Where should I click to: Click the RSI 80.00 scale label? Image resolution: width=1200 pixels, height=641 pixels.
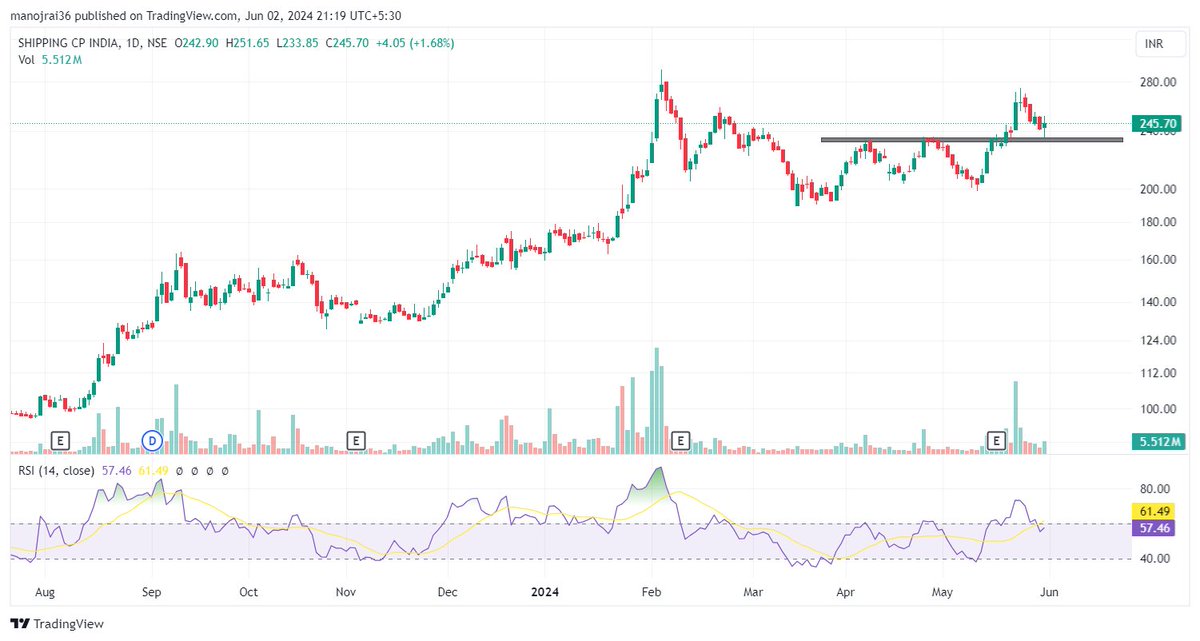coord(1155,489)
